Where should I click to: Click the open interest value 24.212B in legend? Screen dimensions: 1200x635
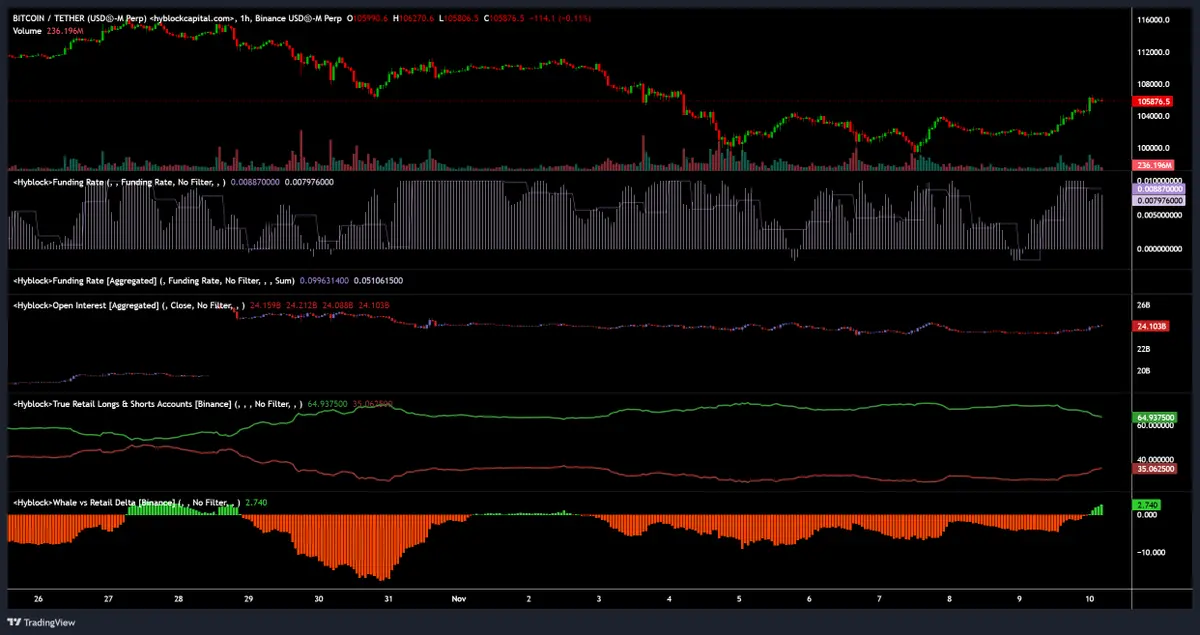[301, 305]
